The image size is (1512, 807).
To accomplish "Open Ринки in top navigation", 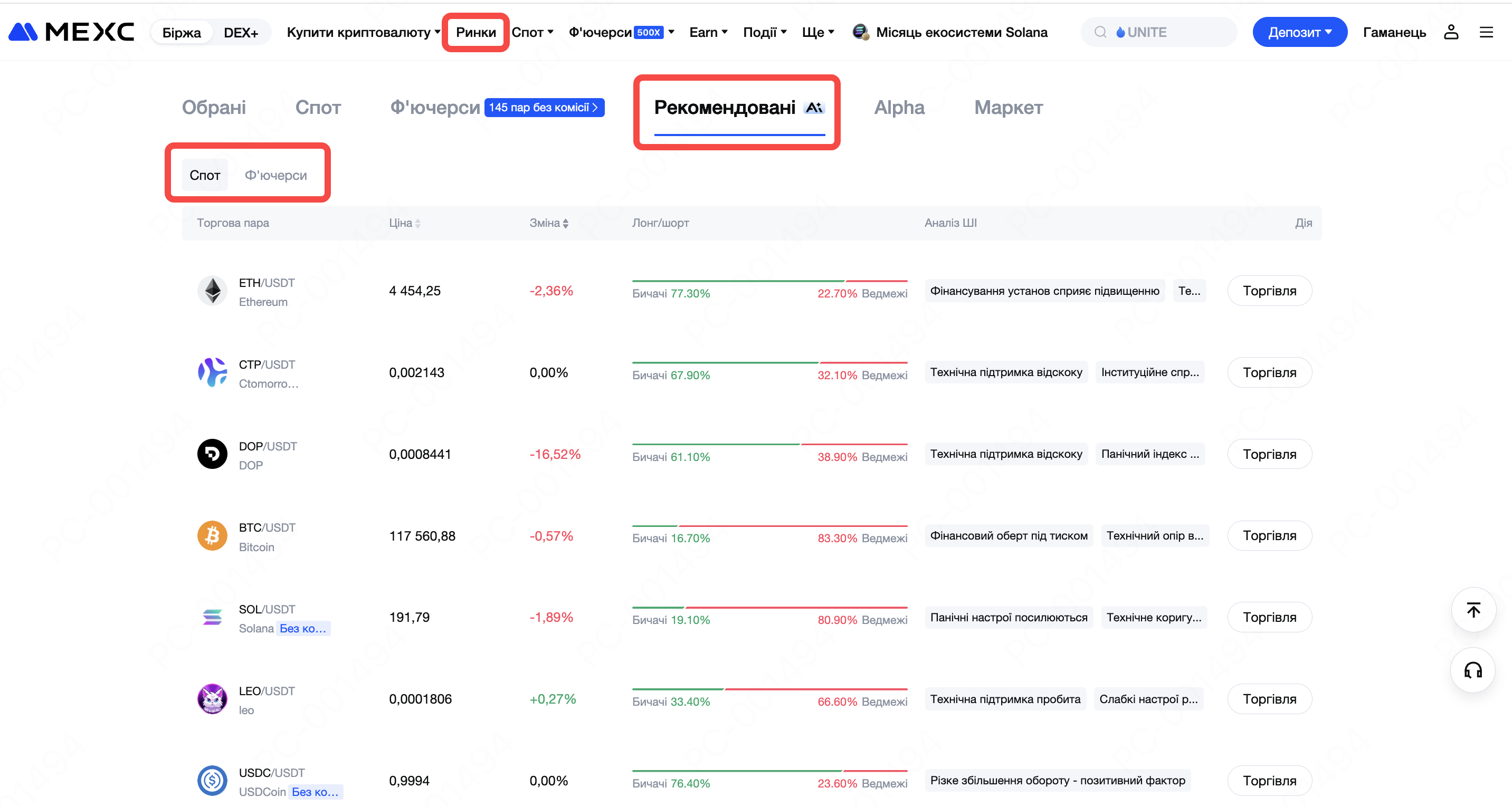I will pos(476,32).
